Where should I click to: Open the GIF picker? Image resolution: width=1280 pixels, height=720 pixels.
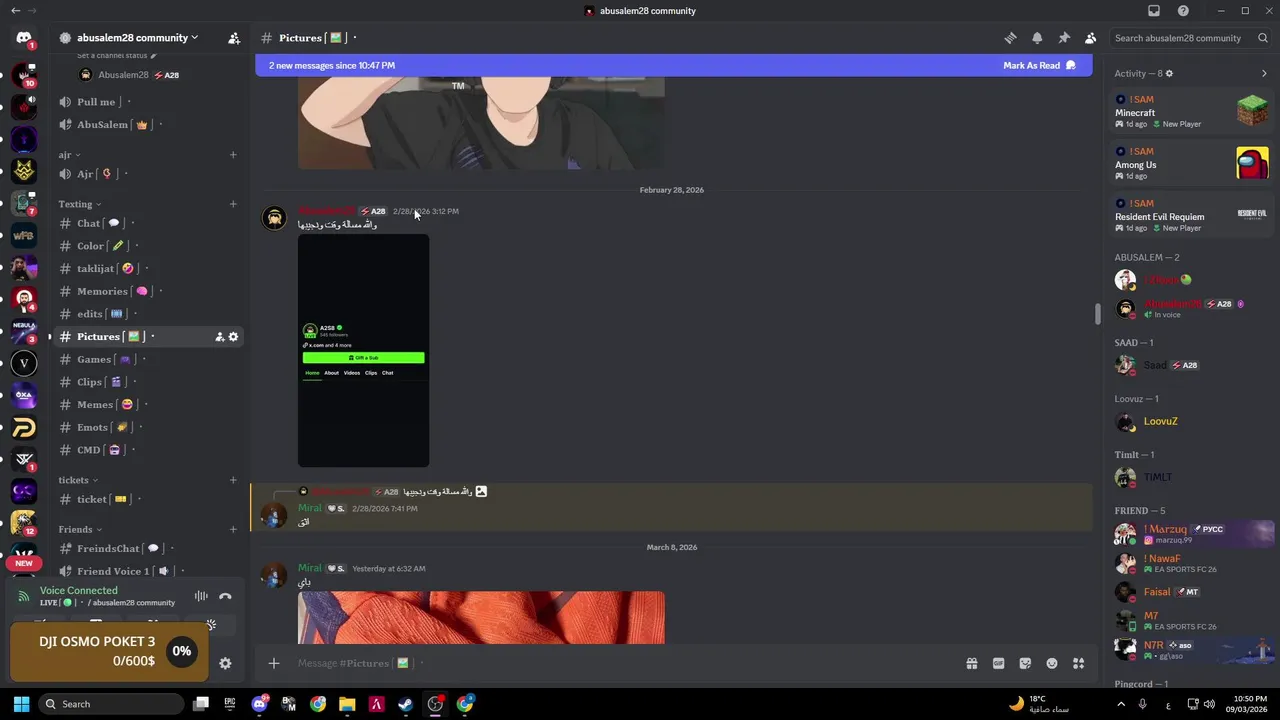click(998, 663)
